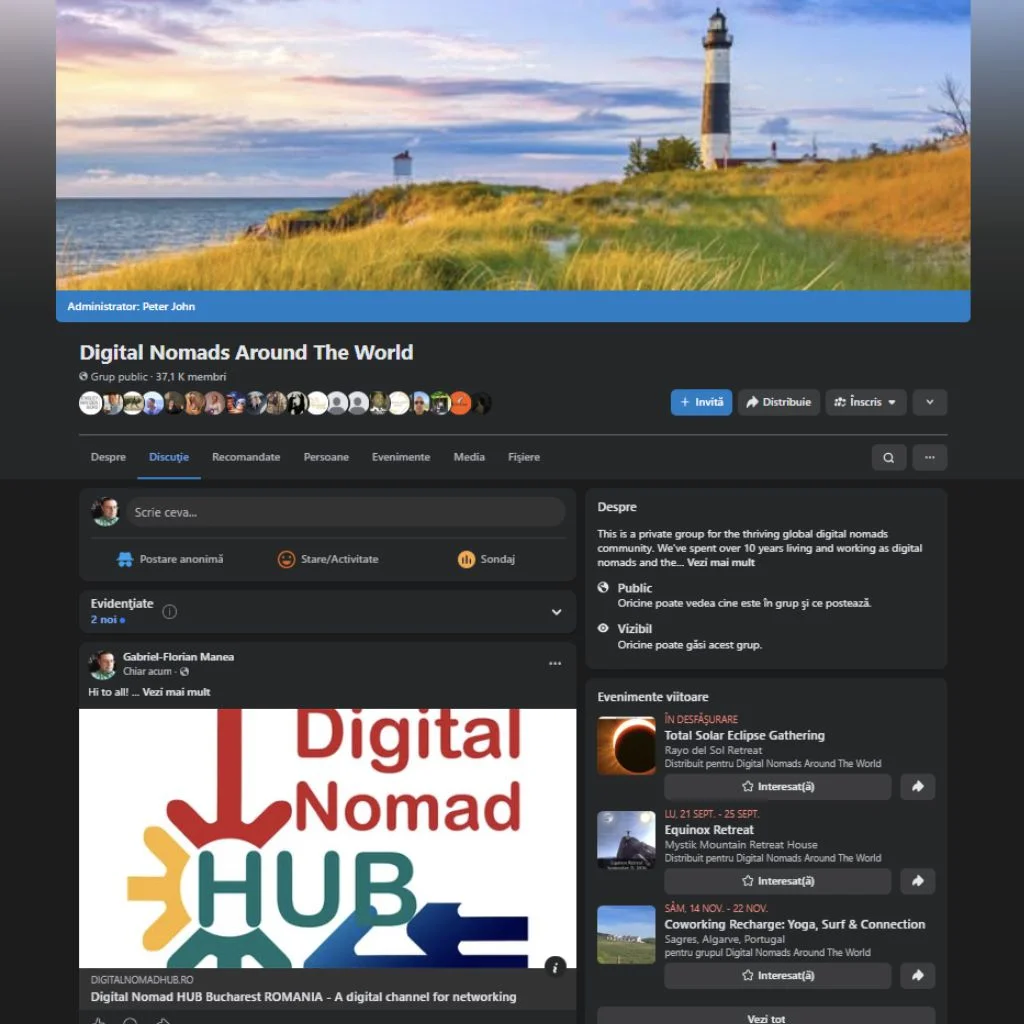Viewport: 1024px width, 1024px height.
Task: Click the Equinox Retreat event thumbnail
Action: (626, 840)
